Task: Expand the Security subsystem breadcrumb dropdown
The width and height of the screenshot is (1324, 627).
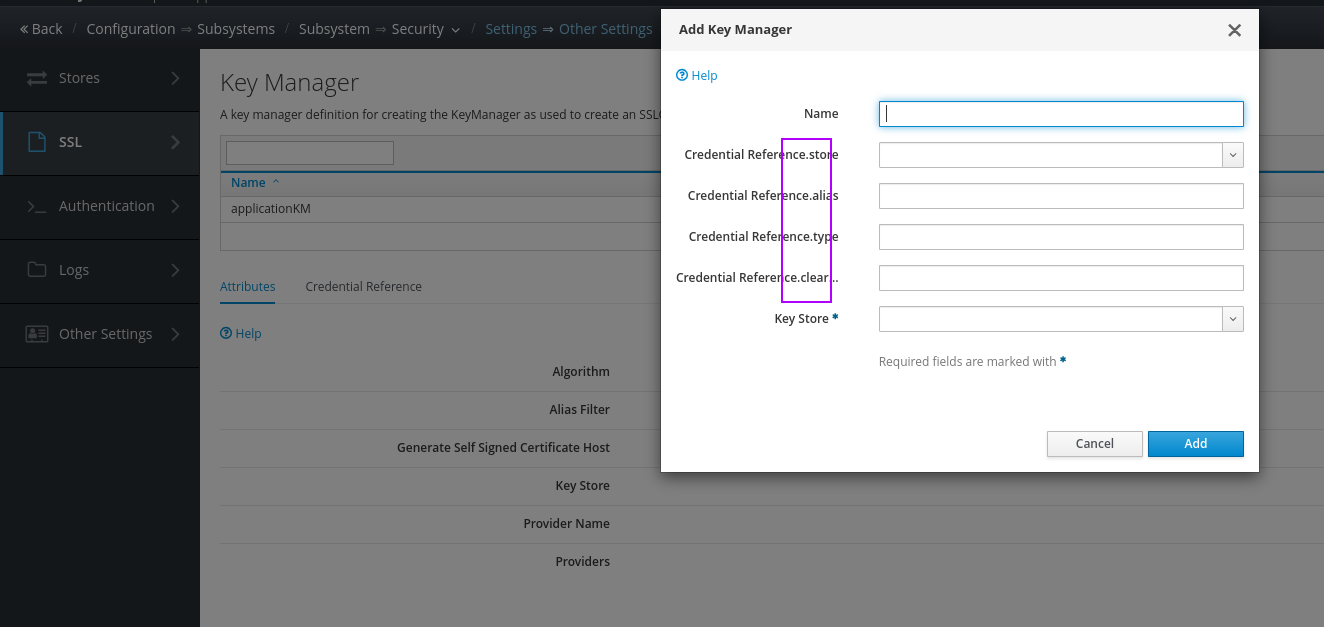Action: 456,30
